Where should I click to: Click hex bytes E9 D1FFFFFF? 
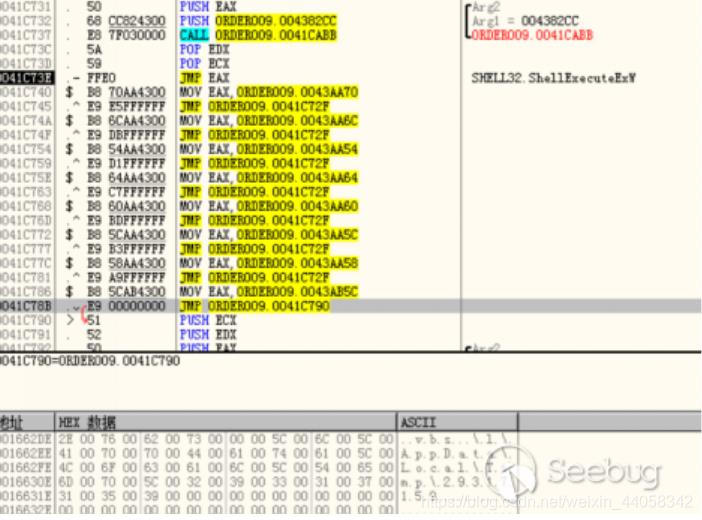[x=126, y=163]
